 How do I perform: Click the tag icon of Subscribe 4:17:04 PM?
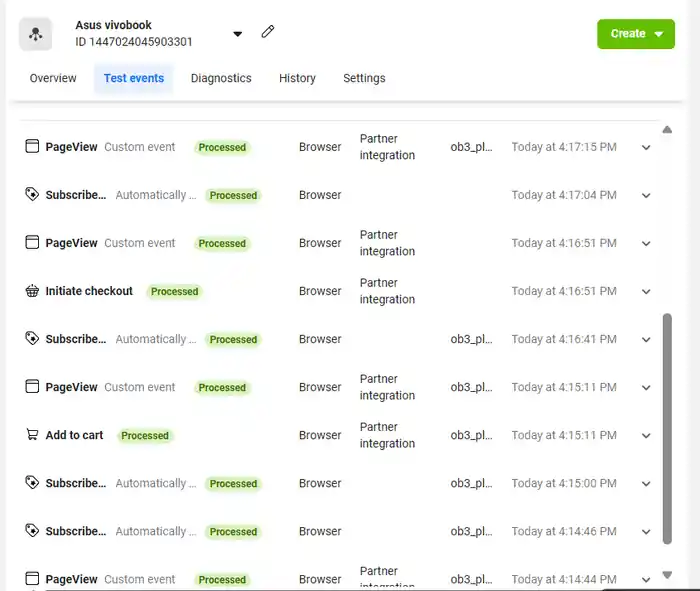point(32,194)
